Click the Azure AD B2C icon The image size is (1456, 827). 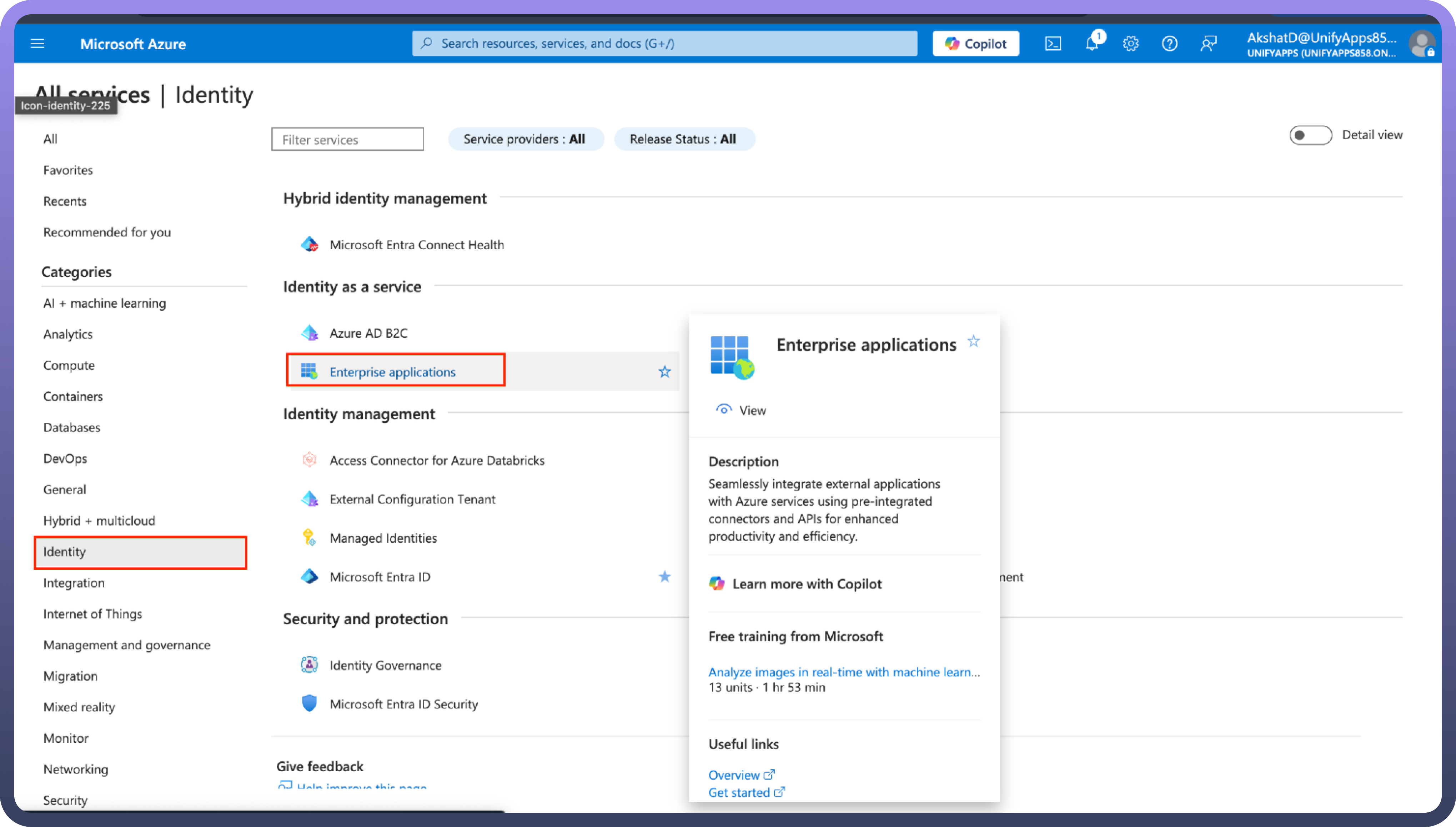point(310,333)
